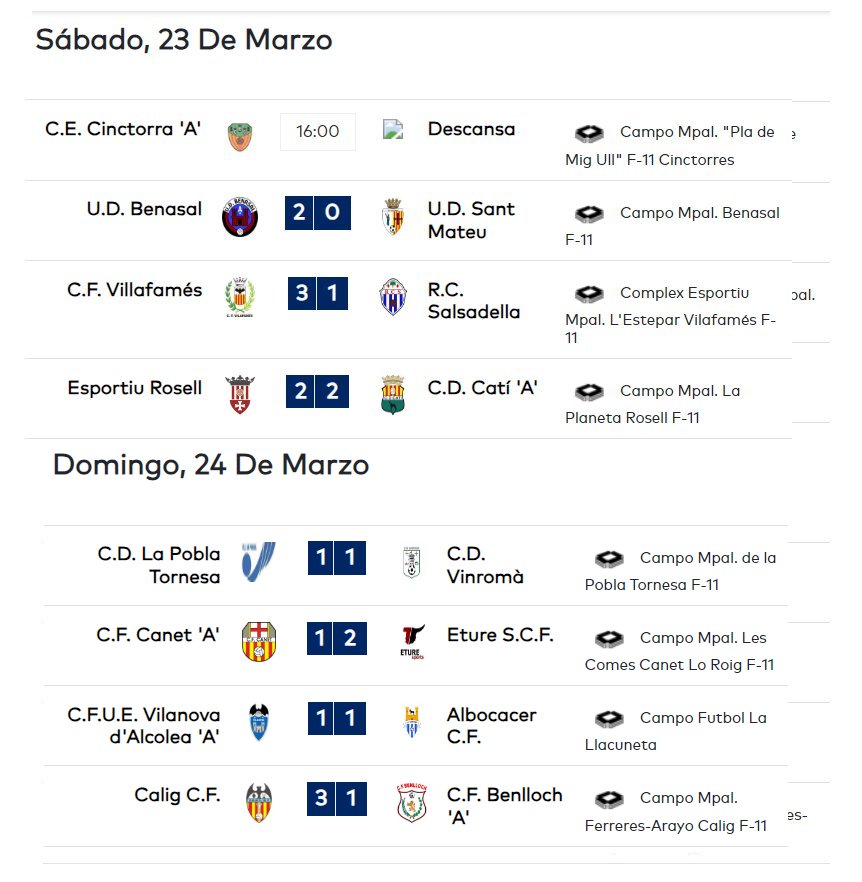
Task: Click the C.F. Canet 'A' crest
Action: pyautogui.click(x=259, y=641)
